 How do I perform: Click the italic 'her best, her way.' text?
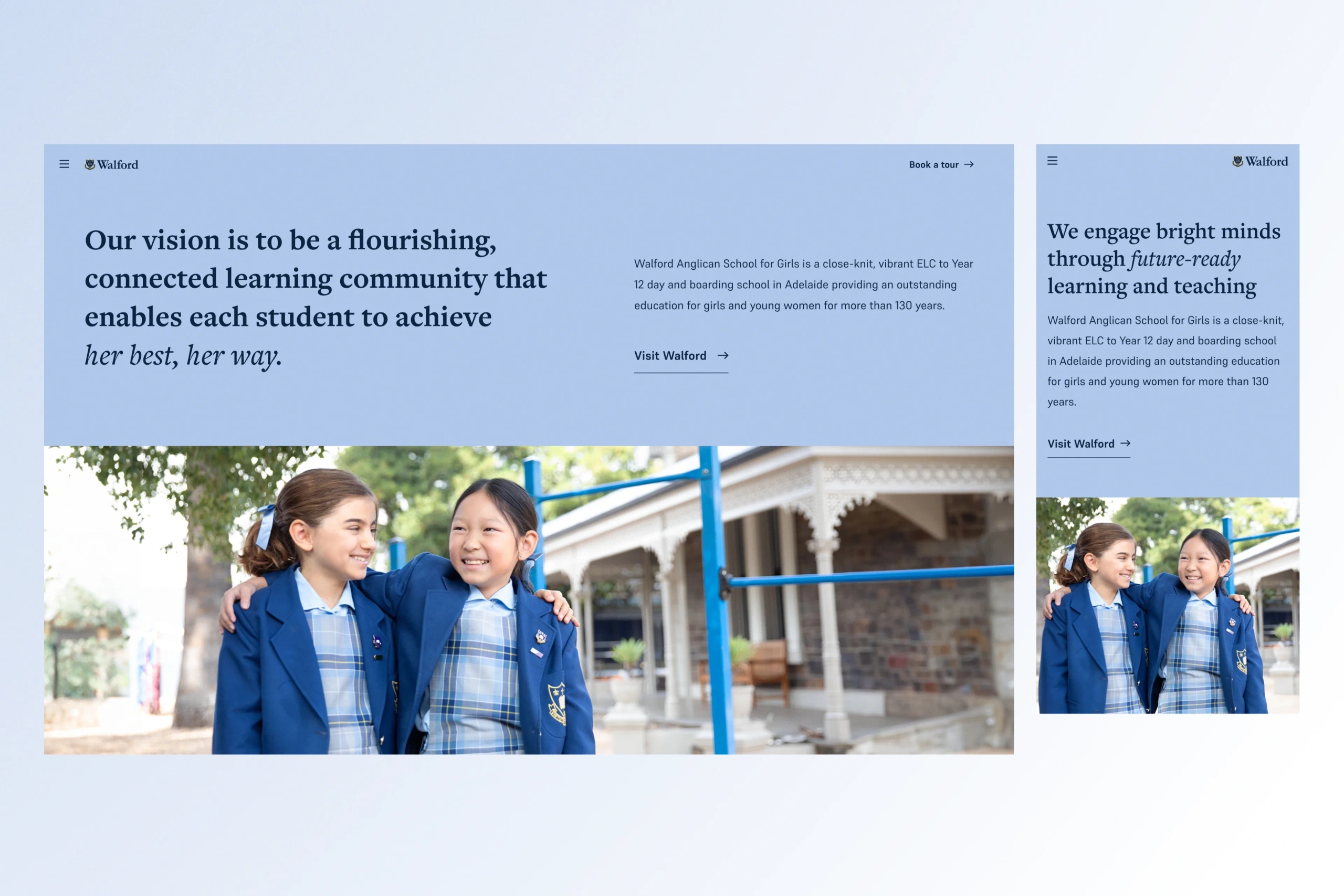(x=183, y=356)
